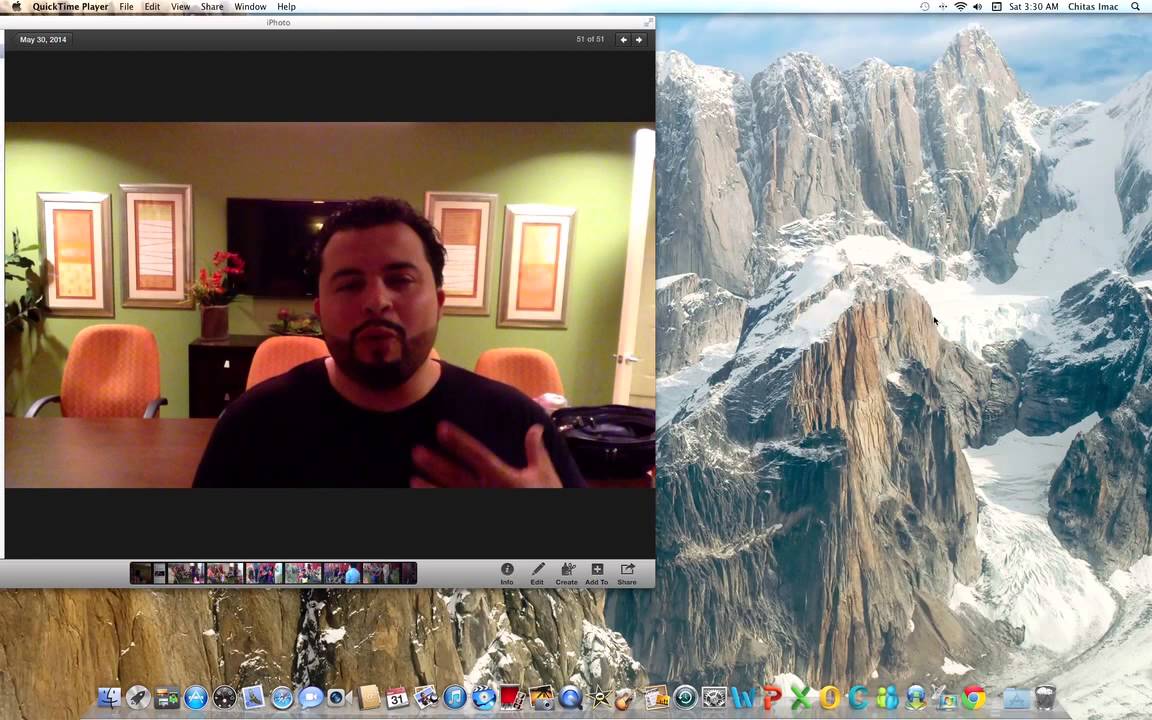
Task: Click the Time Machine menu bar icon
Action: [924, 7]
